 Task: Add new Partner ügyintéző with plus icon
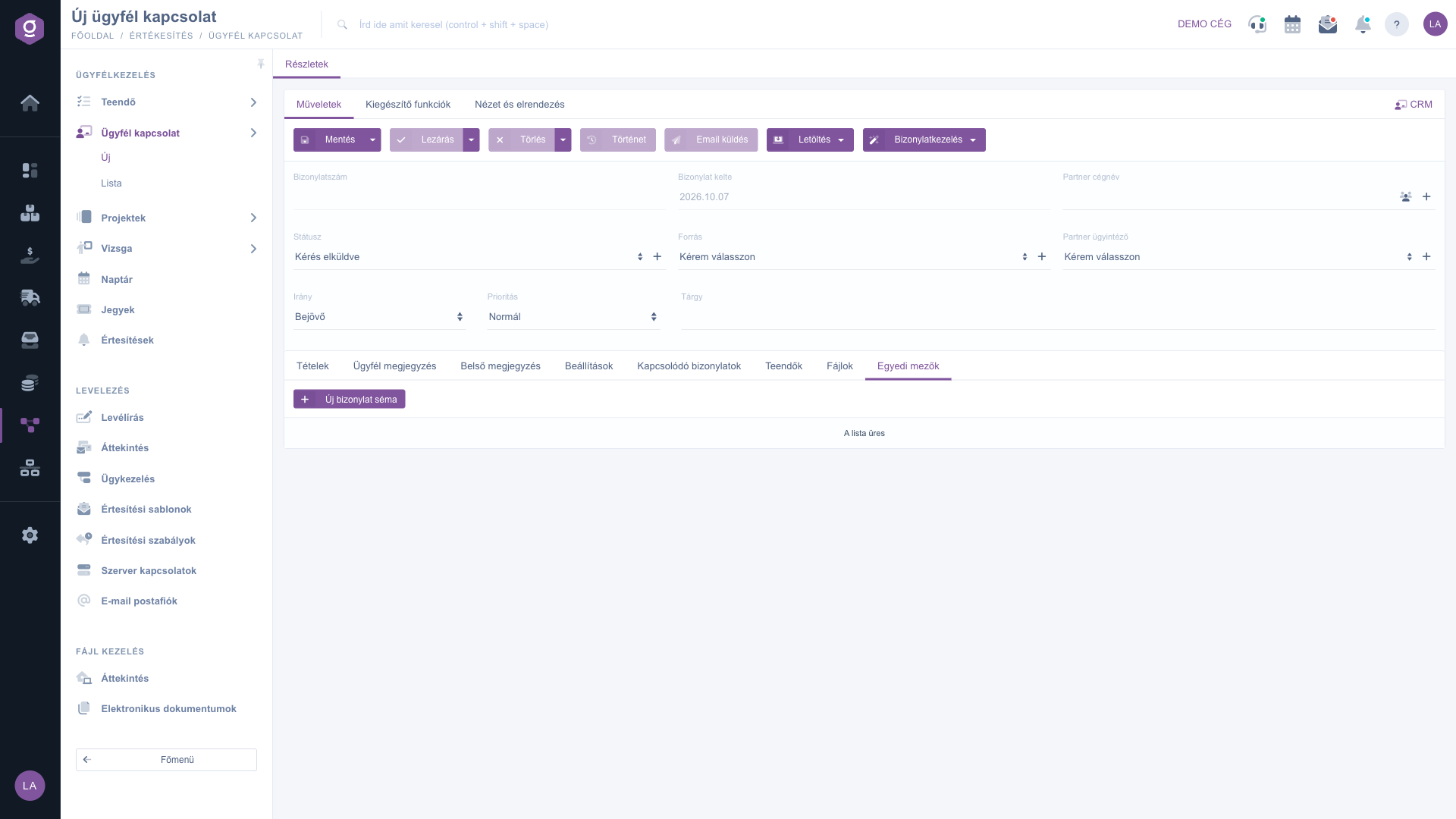(x=1426, y=256)
